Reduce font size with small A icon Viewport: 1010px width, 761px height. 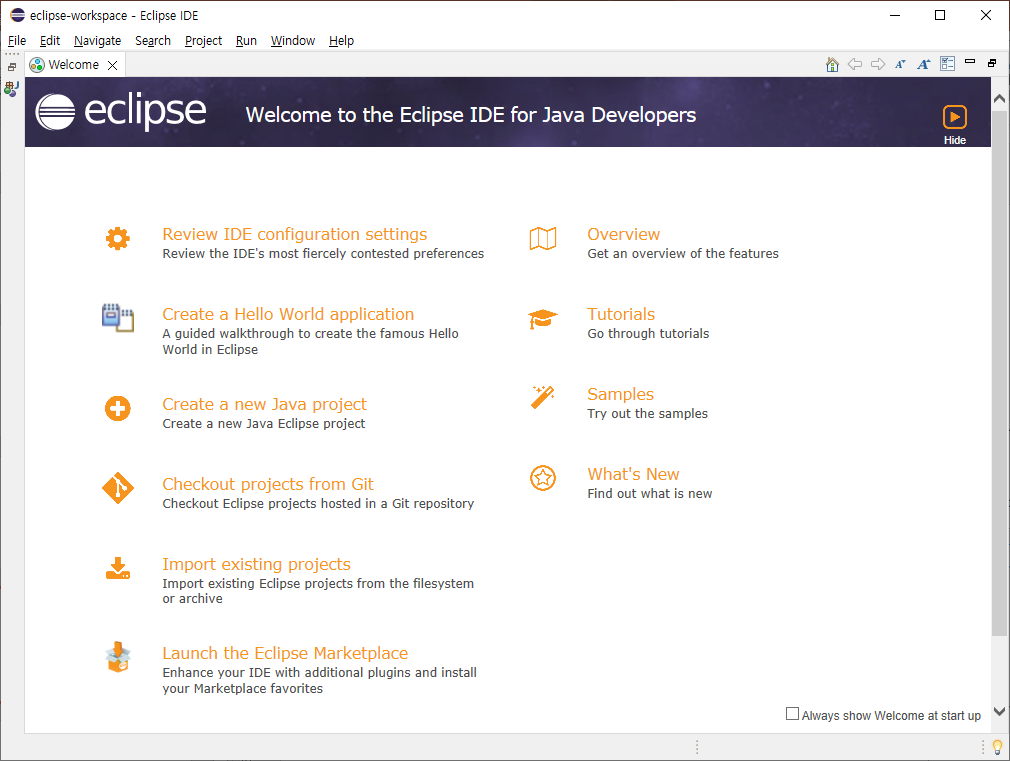[900, 64]
